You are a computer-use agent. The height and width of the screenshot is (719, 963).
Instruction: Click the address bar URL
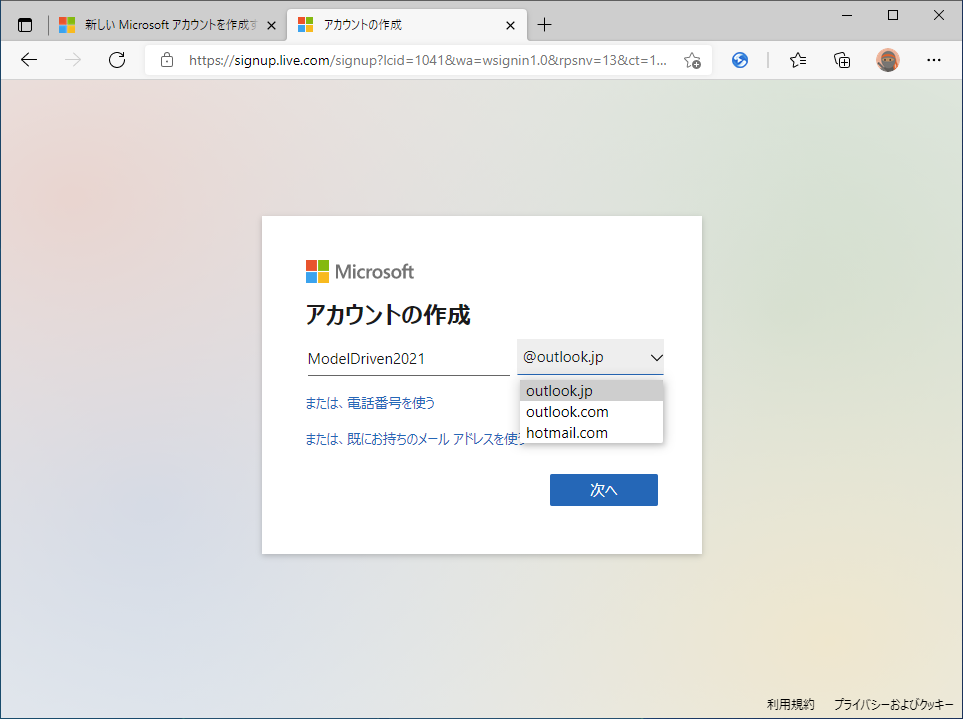427,60
